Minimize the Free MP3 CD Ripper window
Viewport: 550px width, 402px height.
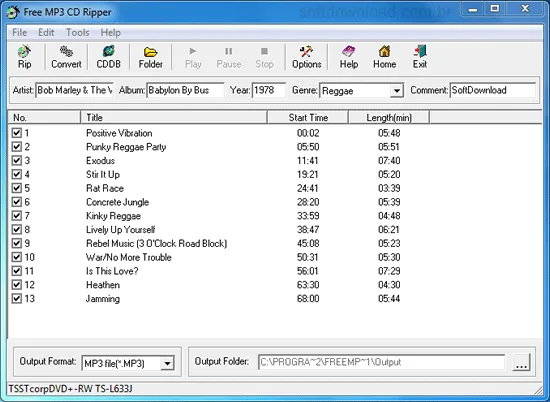tap(473, 9)
